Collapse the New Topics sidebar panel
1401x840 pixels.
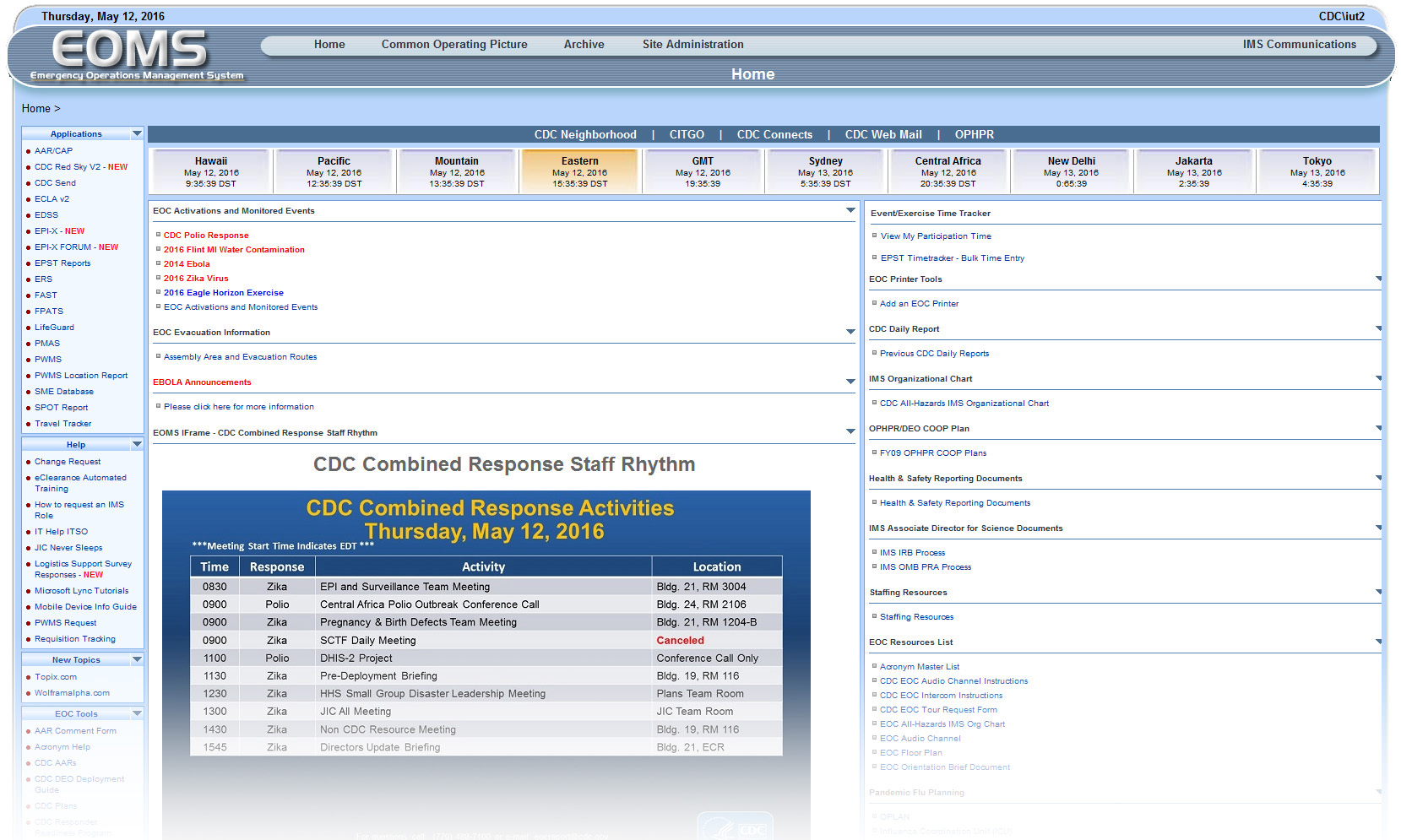[x=137, y=660]
